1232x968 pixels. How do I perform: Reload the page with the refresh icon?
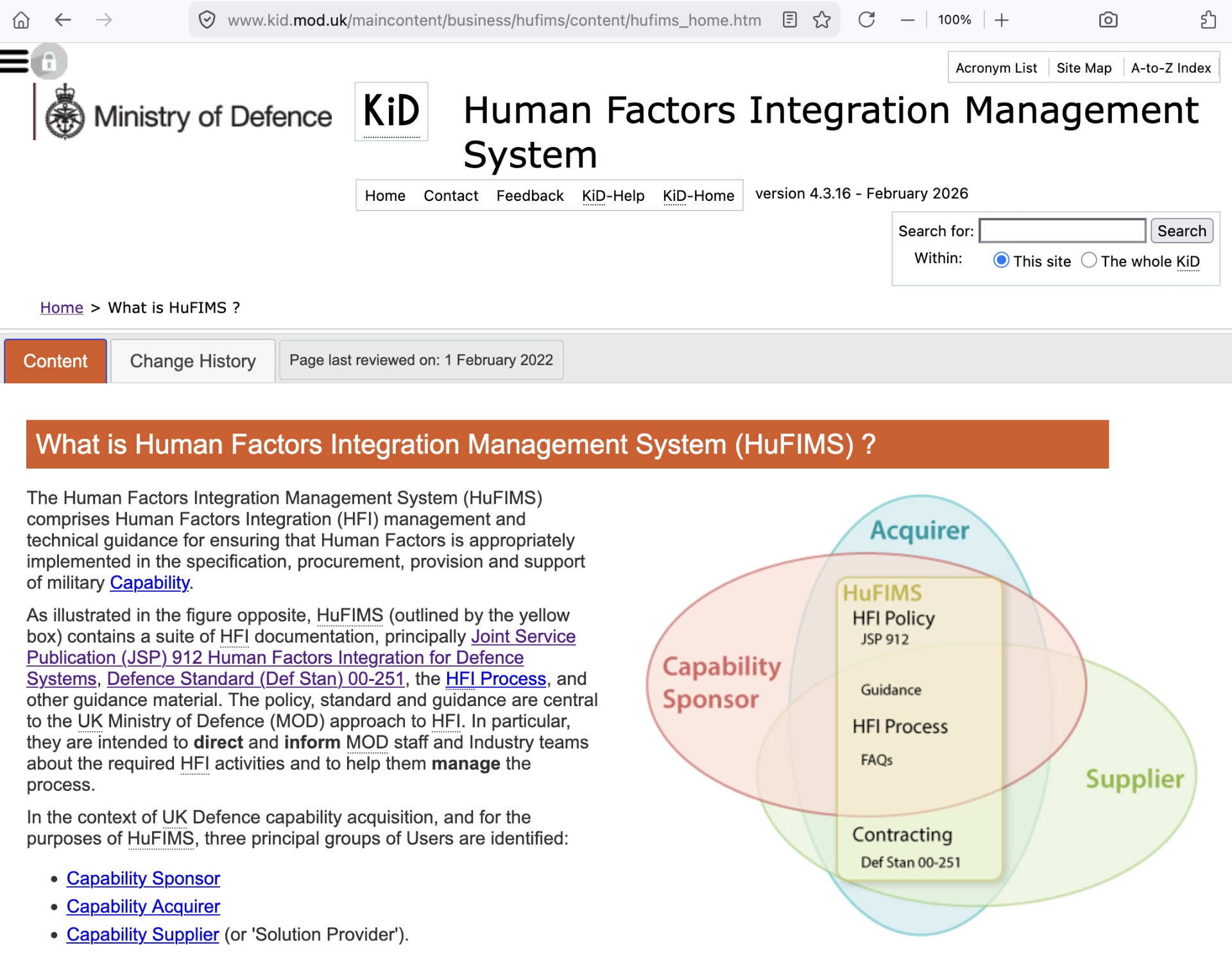point(866,20)
